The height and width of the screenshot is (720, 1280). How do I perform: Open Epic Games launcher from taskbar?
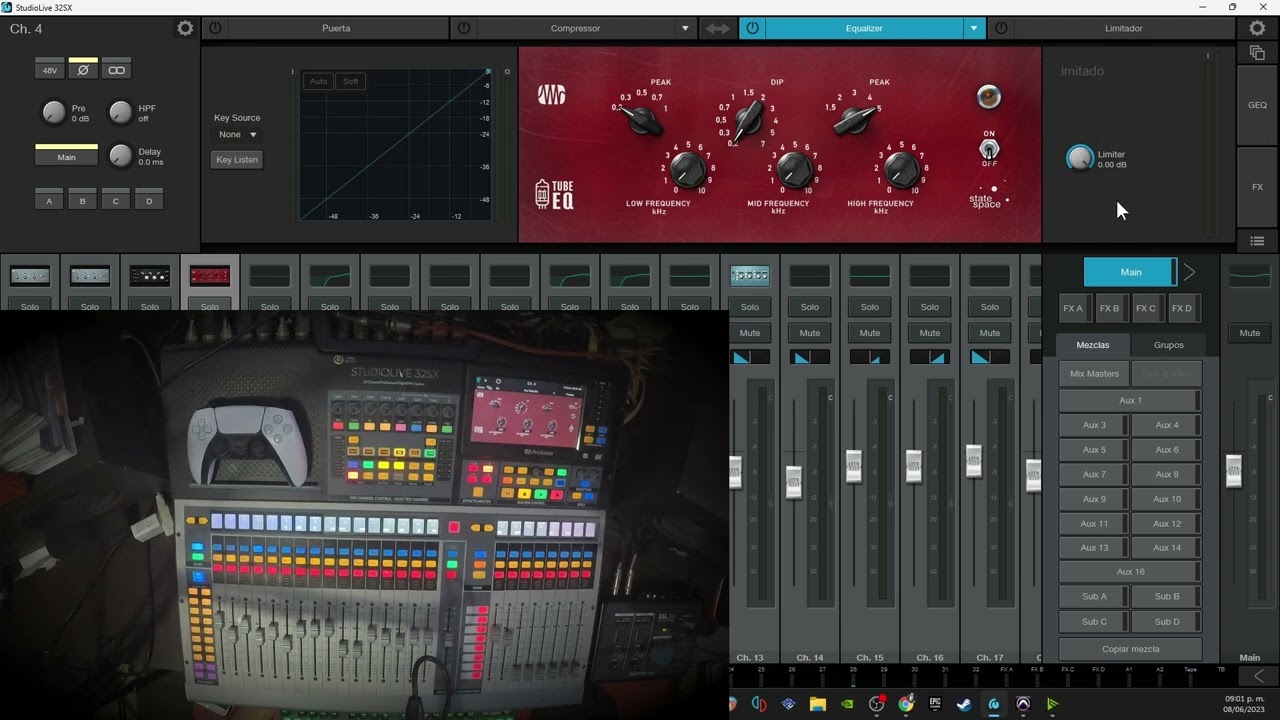point(935,704)
